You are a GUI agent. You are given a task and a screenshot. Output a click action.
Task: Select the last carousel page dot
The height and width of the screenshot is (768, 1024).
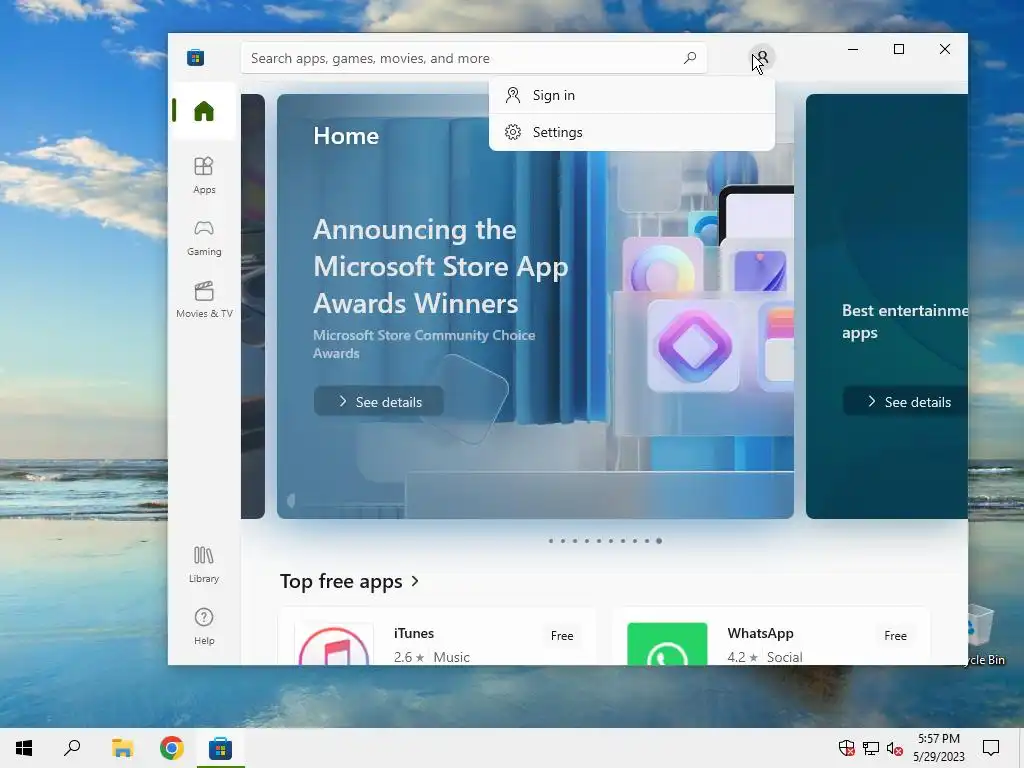tap(659, 541)
